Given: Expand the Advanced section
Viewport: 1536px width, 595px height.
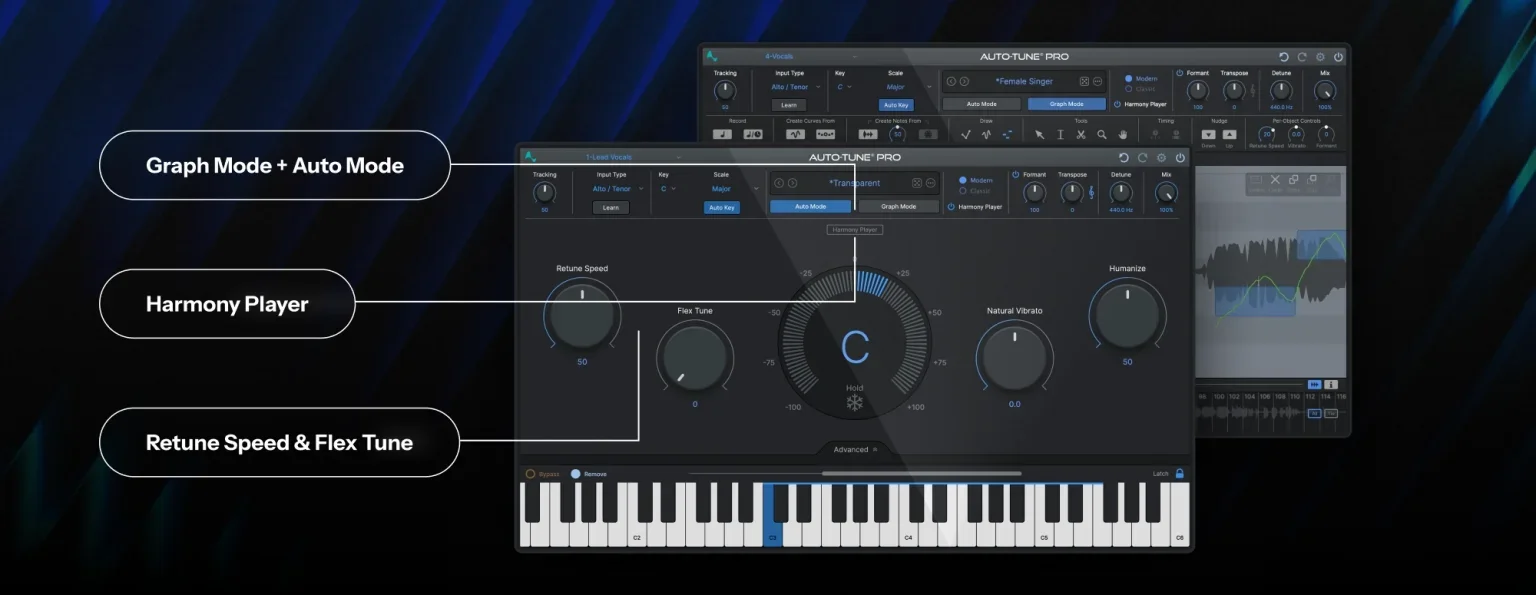Looking at the screenshot, I should click(855, 450).
